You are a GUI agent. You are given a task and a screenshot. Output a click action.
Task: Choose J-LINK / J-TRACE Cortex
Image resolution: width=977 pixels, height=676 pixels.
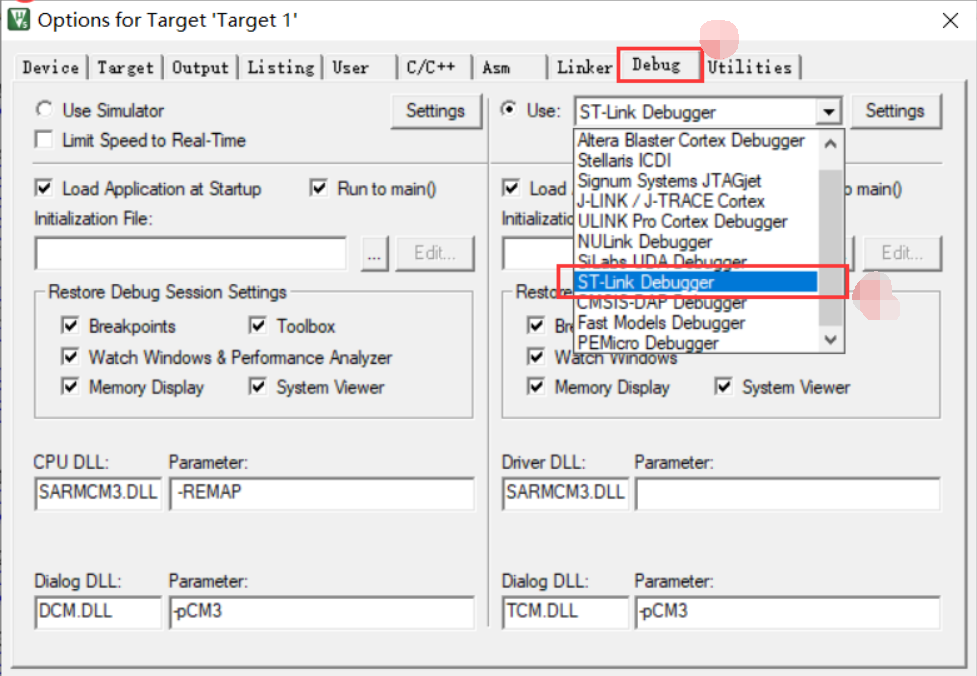(x=670, y=201)
